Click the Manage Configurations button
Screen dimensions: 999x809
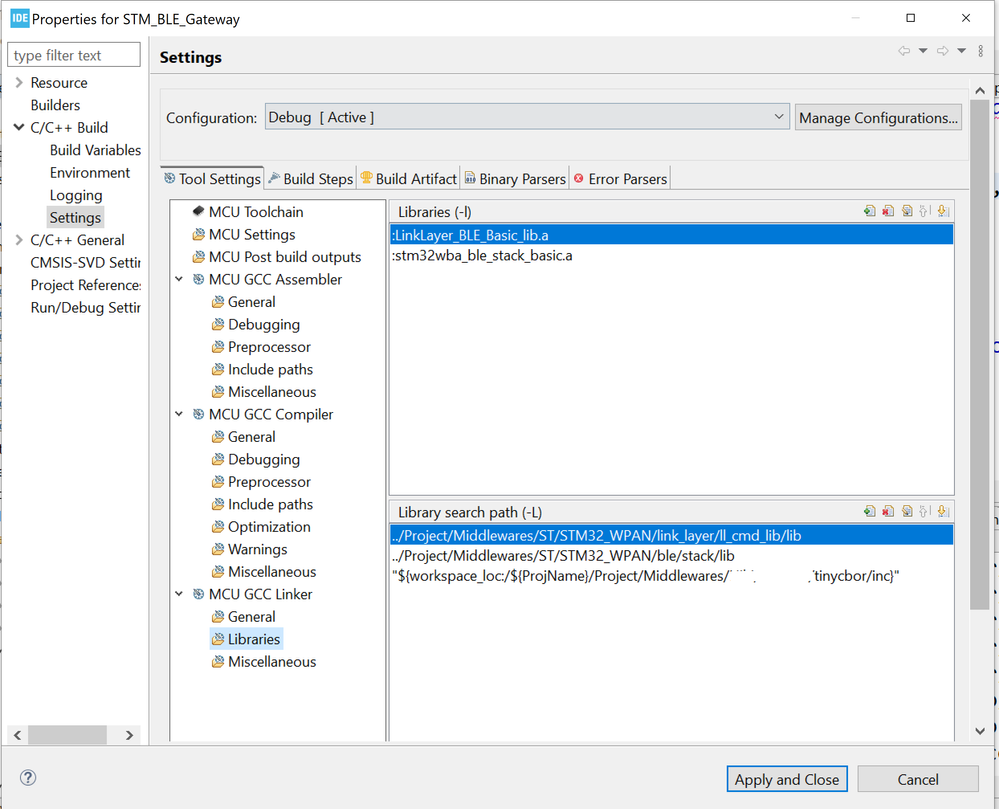coord(878,118)
